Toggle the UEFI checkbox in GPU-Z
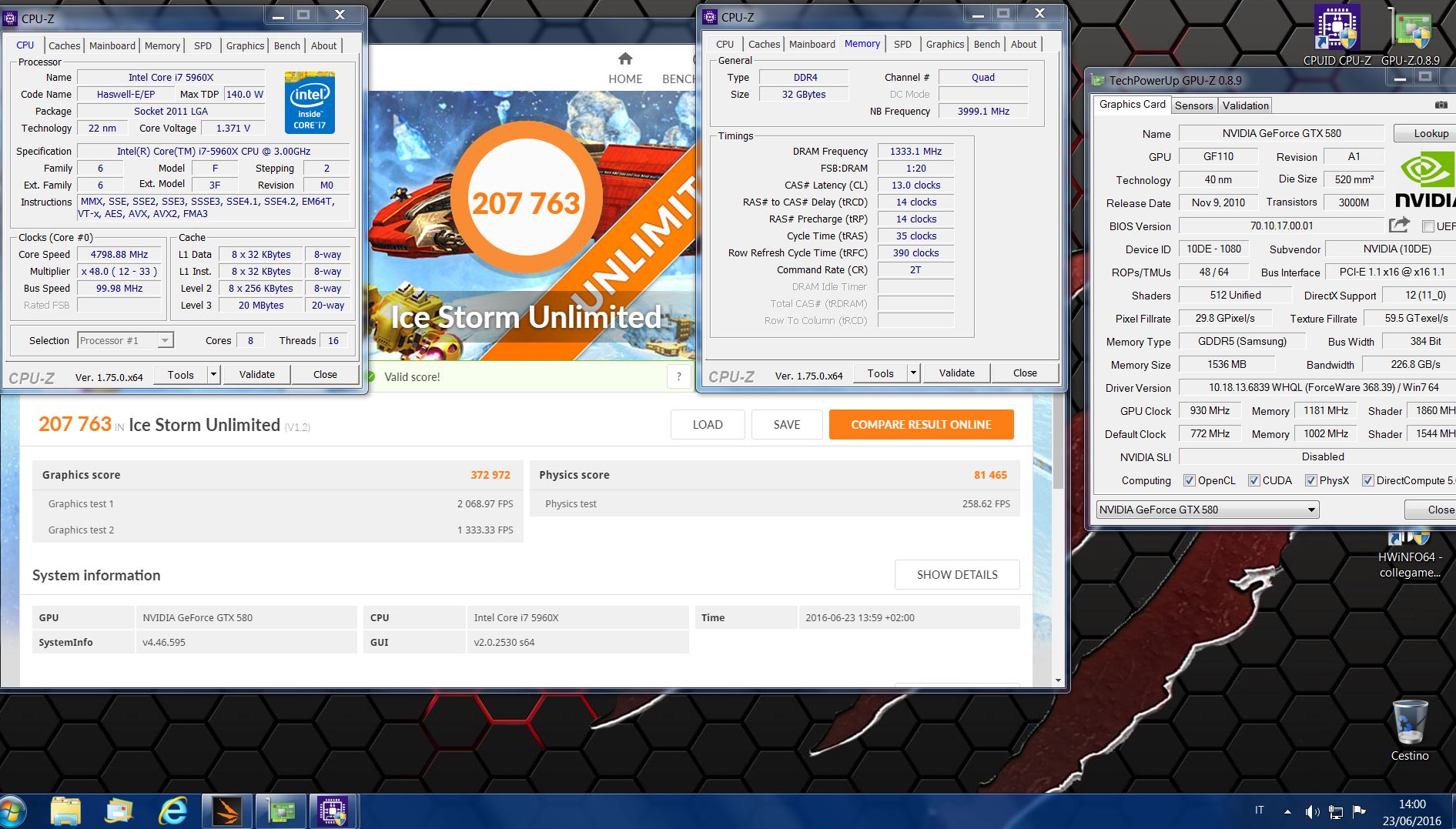 click(1428, 226)
